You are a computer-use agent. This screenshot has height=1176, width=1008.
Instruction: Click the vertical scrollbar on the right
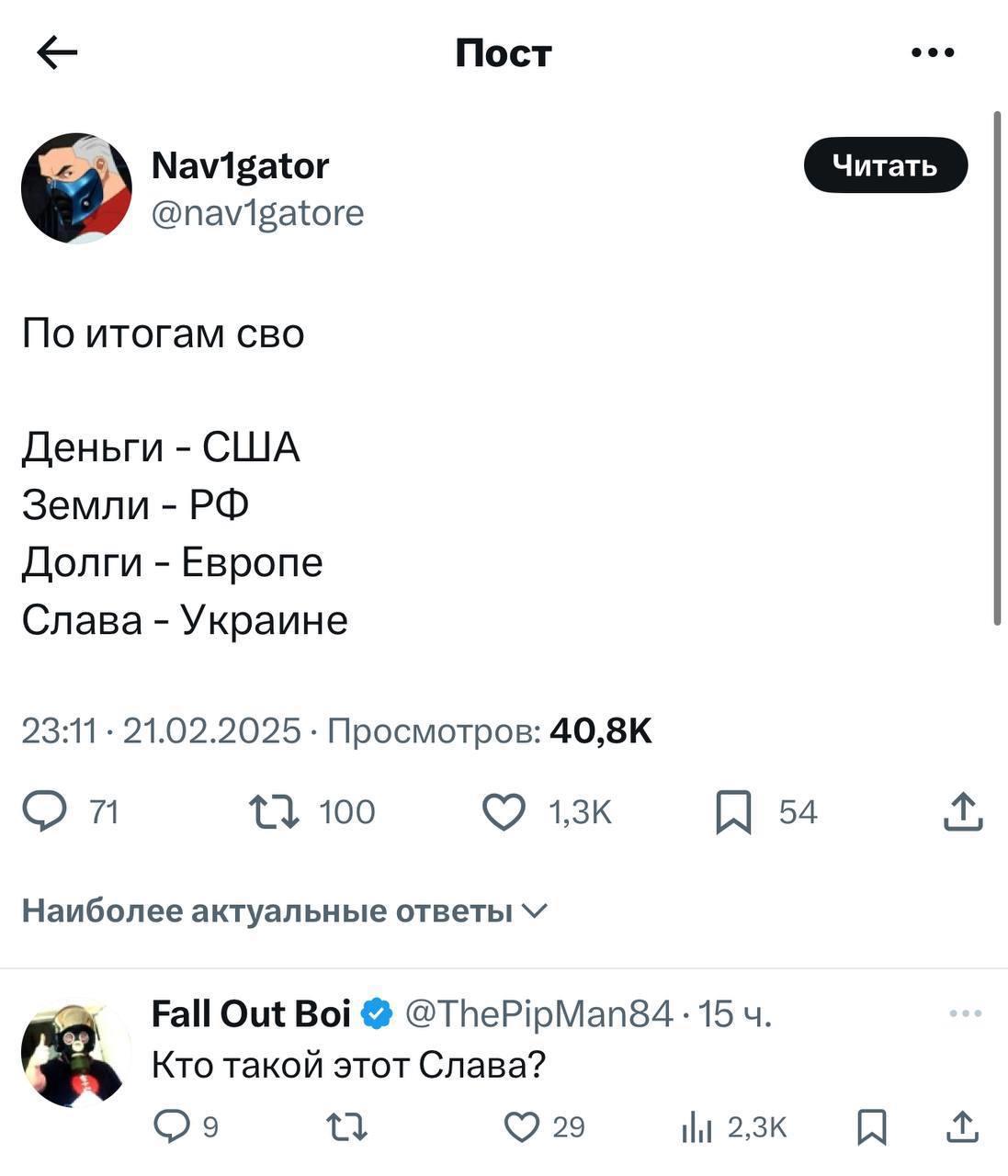pyautogui.click(x=997, y=367)
